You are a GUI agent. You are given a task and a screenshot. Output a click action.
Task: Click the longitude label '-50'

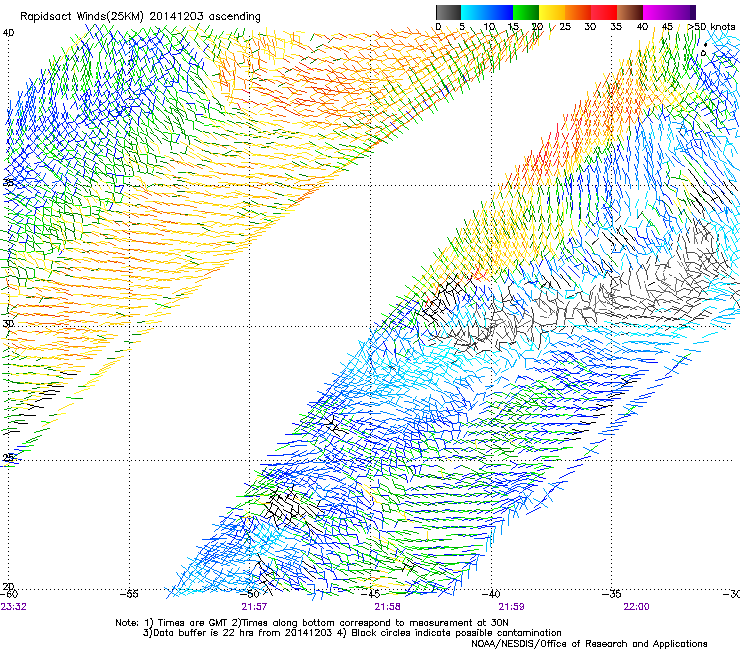click(251, 594)
